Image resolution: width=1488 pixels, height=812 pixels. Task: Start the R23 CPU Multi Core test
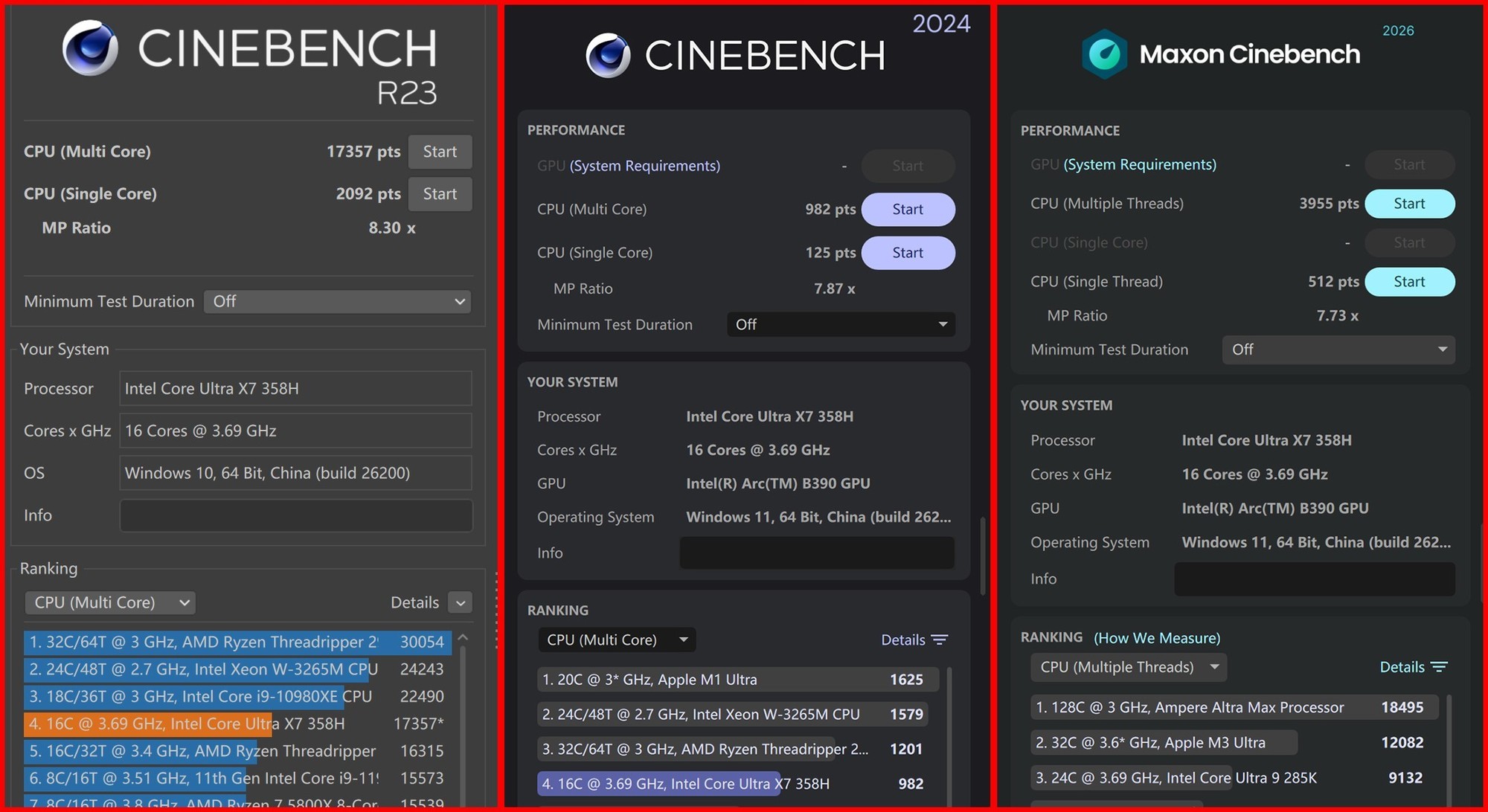[x=440, y=152]
